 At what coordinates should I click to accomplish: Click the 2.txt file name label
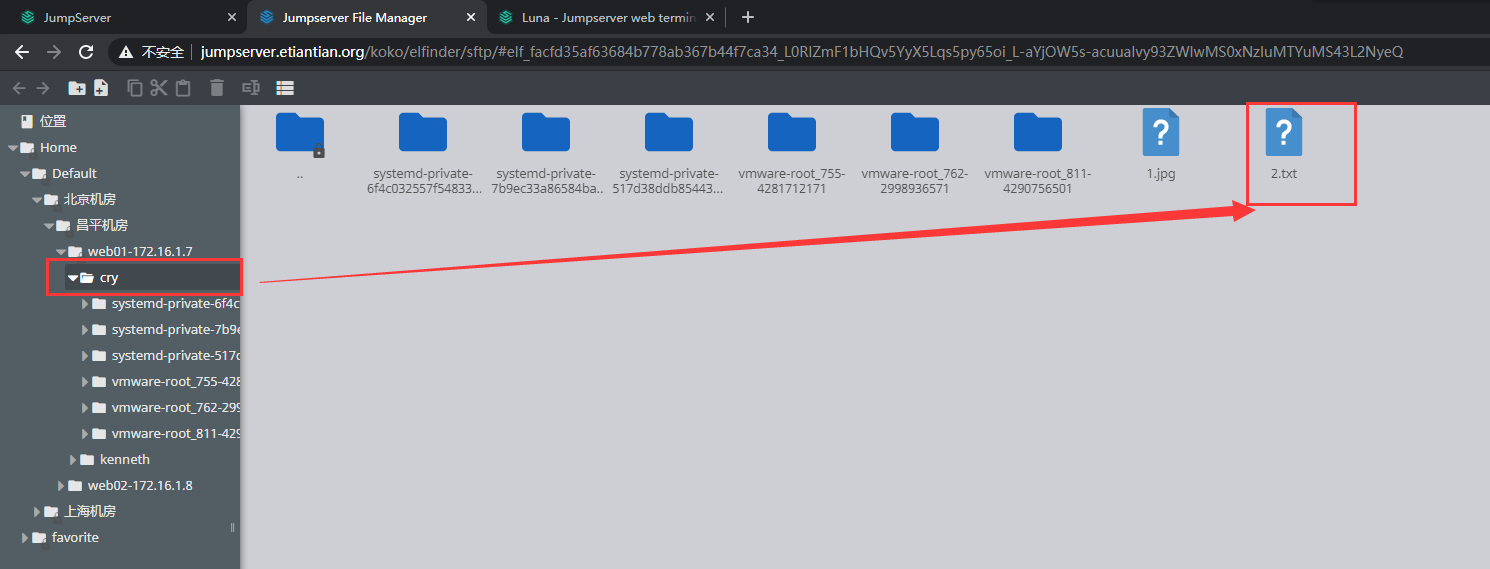(1284, 174)
